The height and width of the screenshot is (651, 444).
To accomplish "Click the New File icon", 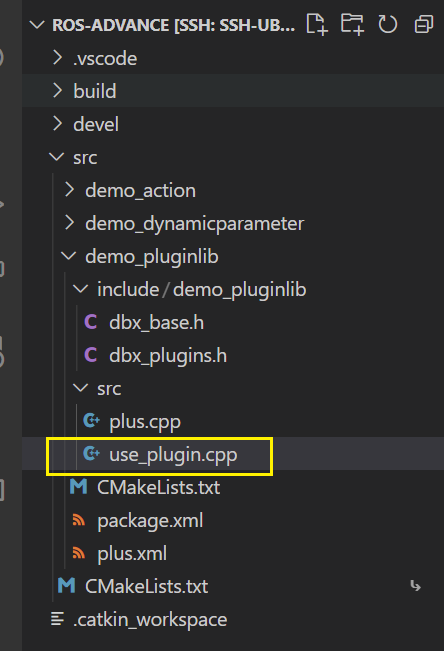I will pos(317,24).
